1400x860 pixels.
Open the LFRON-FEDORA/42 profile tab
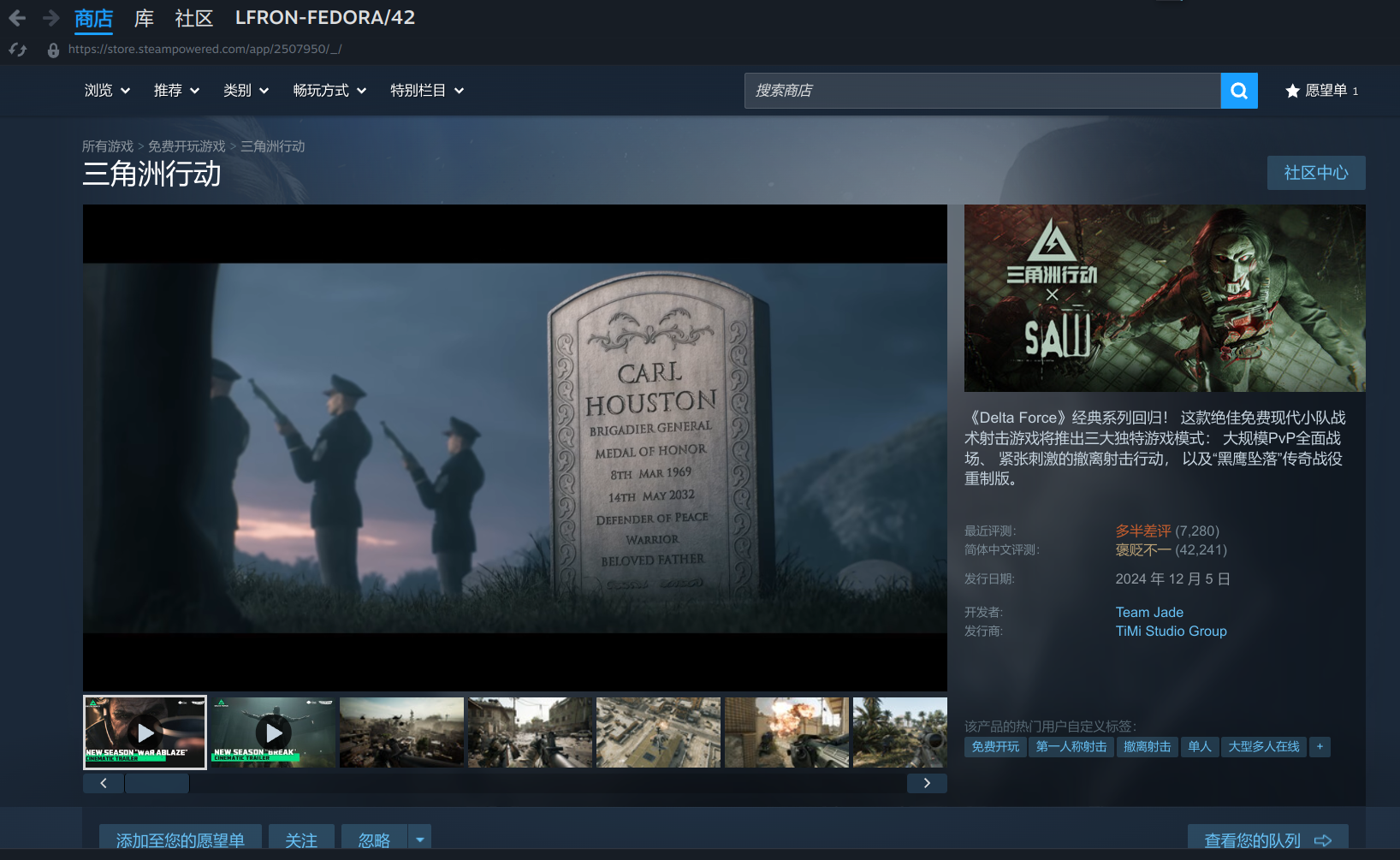click(x=325, y=18)
